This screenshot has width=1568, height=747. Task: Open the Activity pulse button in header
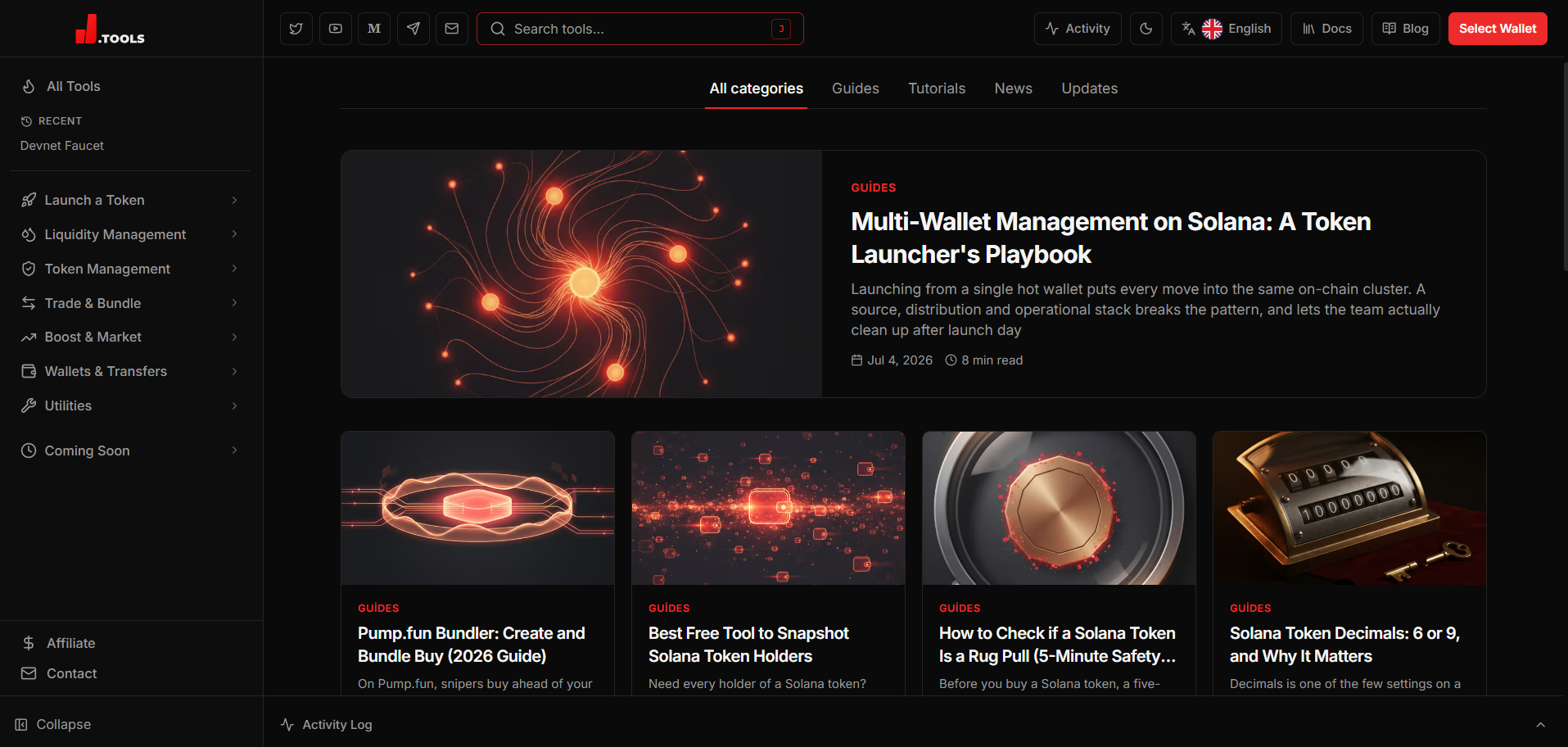1078,29
